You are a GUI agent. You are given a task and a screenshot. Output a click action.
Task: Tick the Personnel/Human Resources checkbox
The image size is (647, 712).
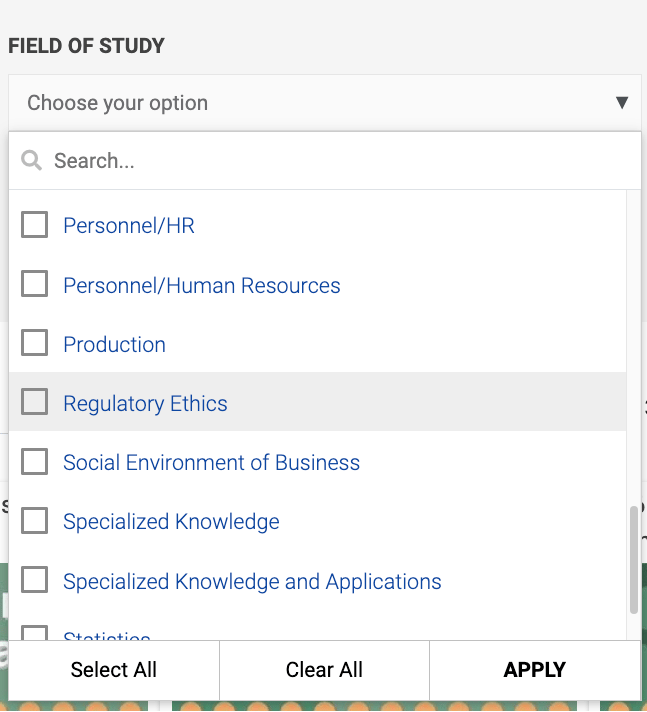35,285
